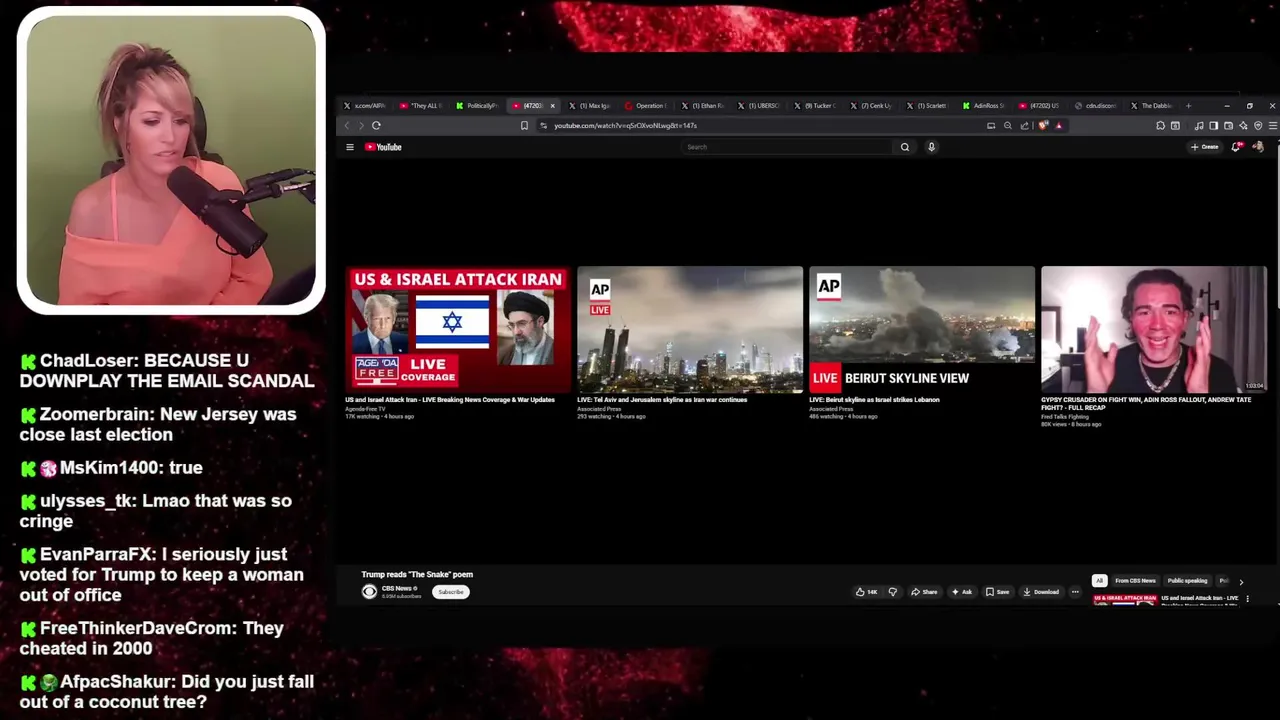The image size is (1280, 720).
Task: Open Brave Shields lion icon
Action: (x=1043, y=125)
